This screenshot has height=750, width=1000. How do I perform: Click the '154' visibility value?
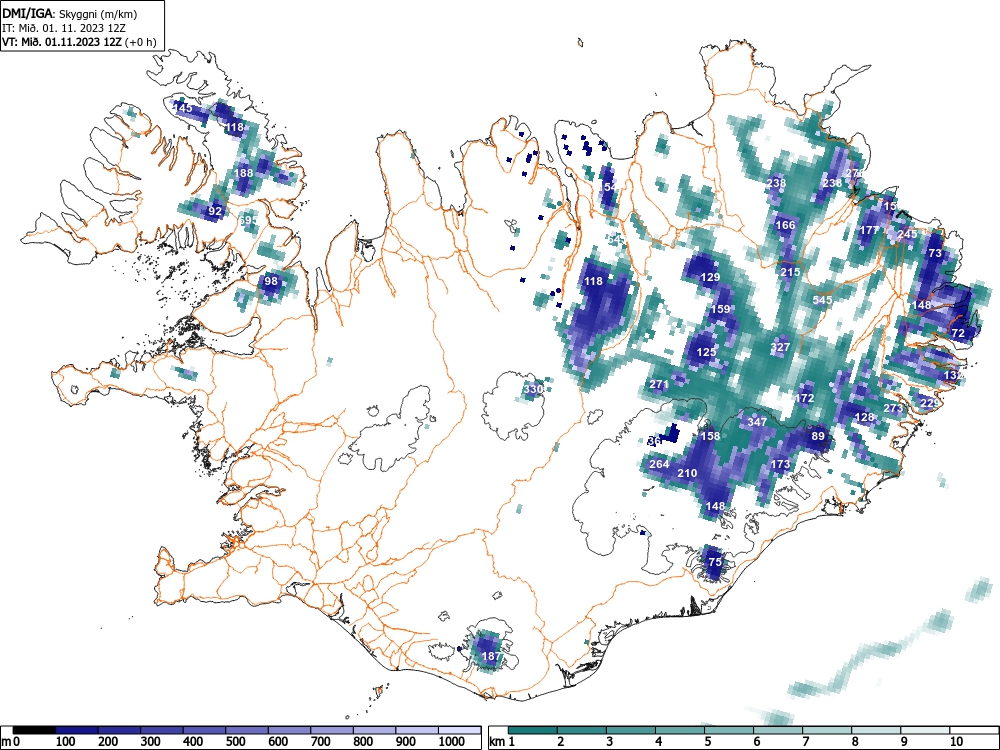click(x=609, y=187)
